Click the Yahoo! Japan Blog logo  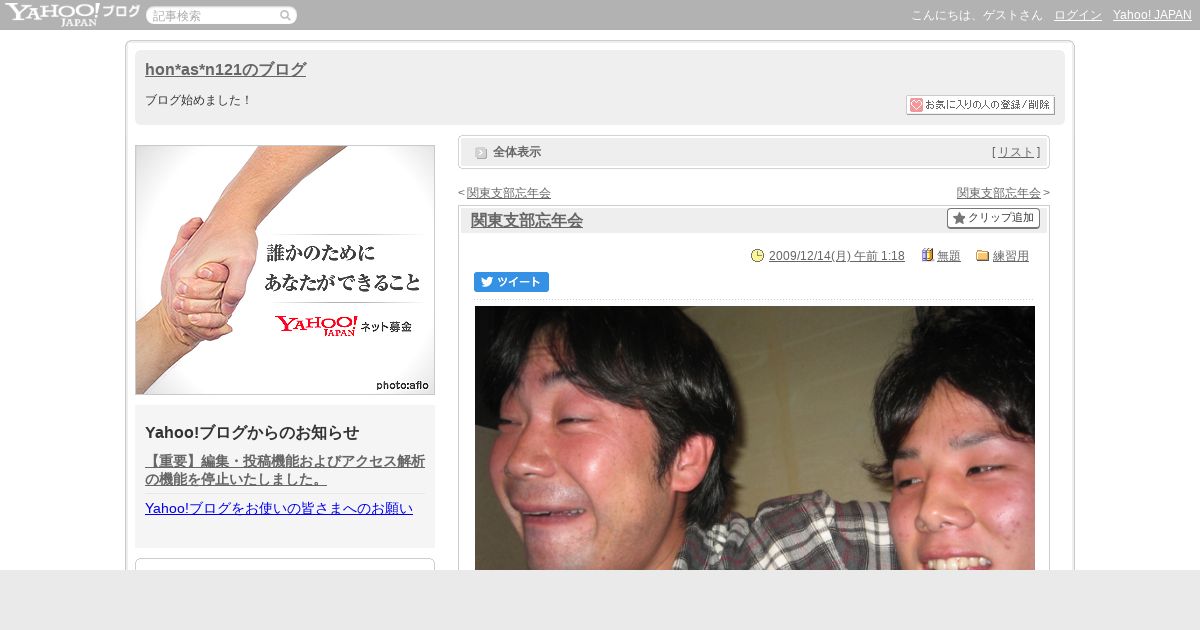tap(72, 14)
